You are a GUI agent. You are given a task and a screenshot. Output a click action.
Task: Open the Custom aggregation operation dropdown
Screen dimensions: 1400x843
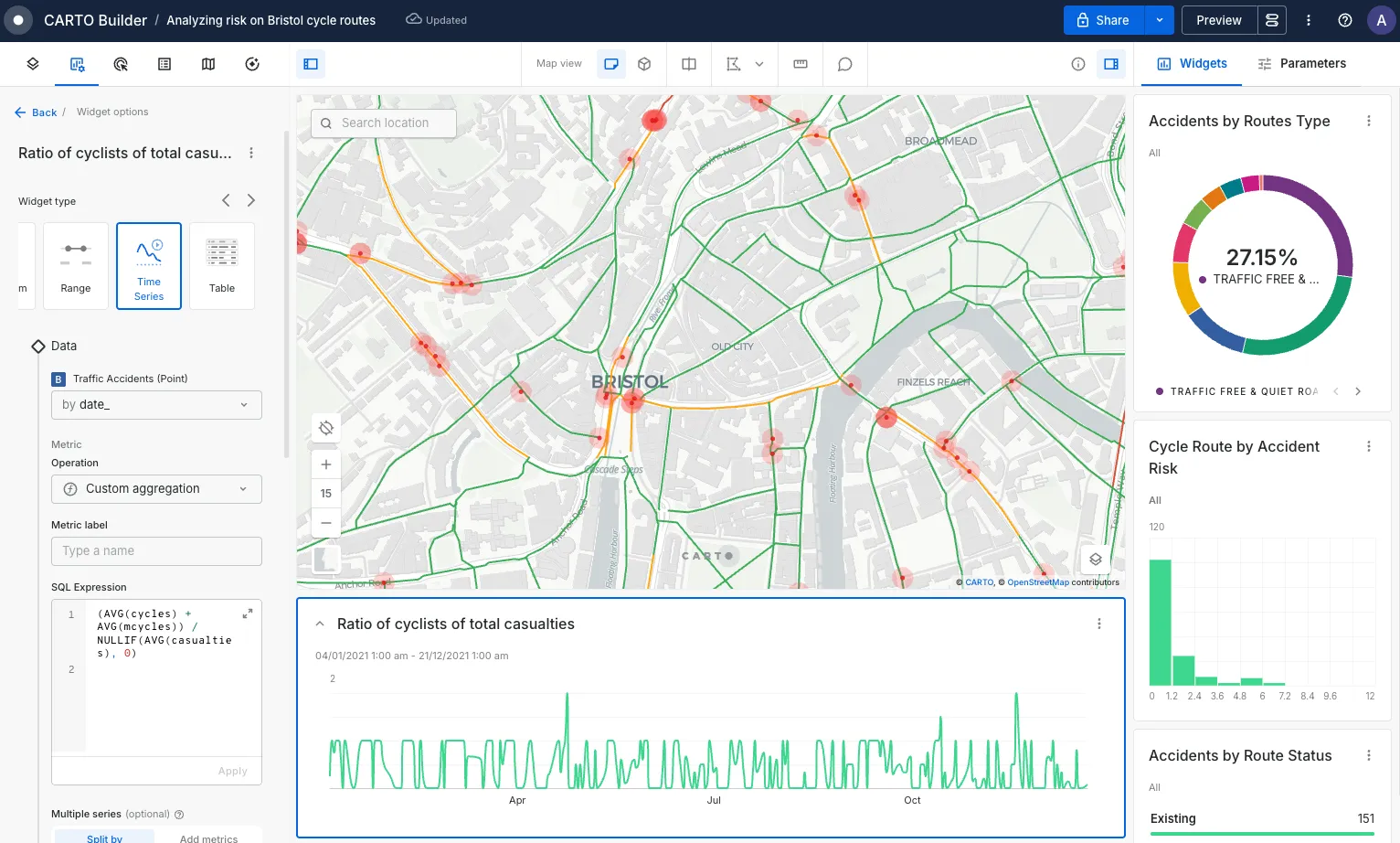156,489
